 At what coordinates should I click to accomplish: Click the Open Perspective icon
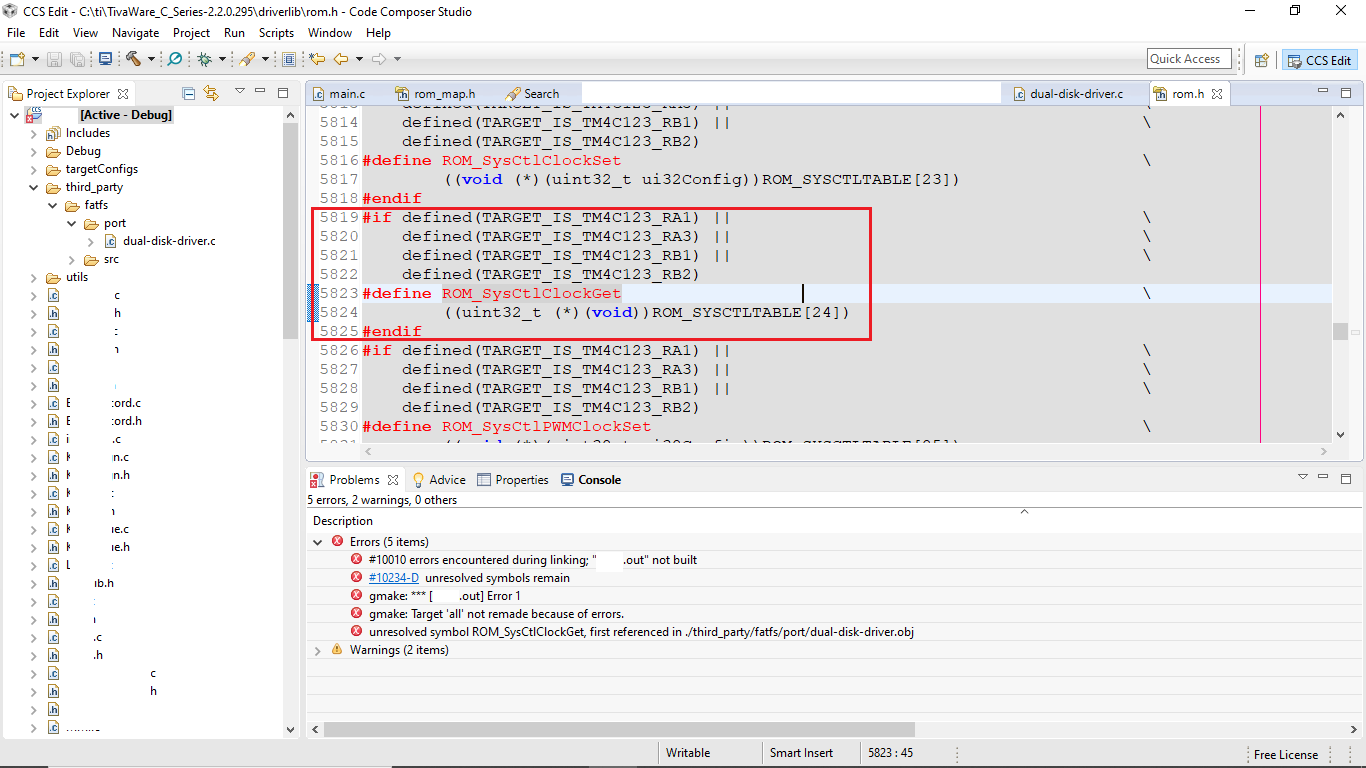1262,60
